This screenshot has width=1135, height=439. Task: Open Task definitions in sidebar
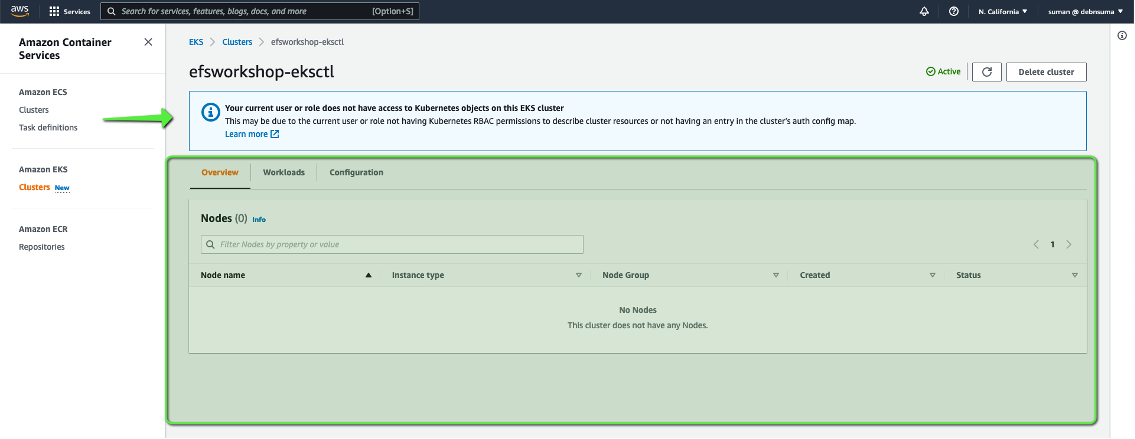pyautogui.click(x=48, y=127)
